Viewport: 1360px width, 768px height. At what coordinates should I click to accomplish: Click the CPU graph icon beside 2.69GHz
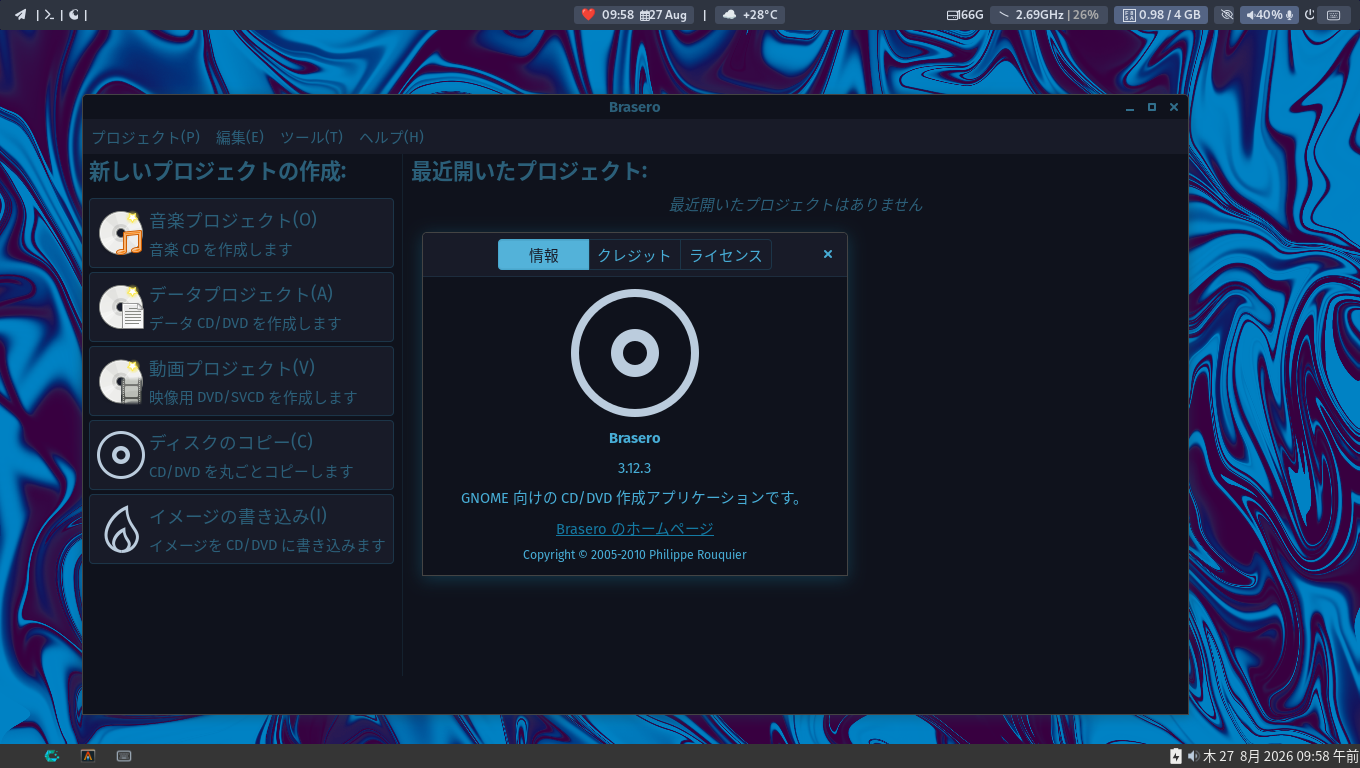coord(1003,15)
